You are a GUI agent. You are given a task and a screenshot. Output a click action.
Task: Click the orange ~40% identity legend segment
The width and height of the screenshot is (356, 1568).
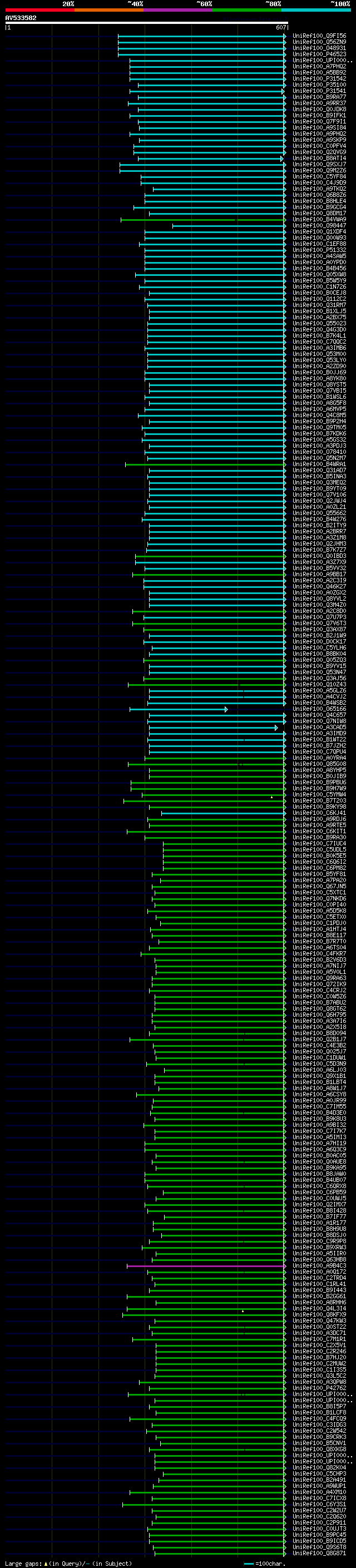[x=109, y=10]
